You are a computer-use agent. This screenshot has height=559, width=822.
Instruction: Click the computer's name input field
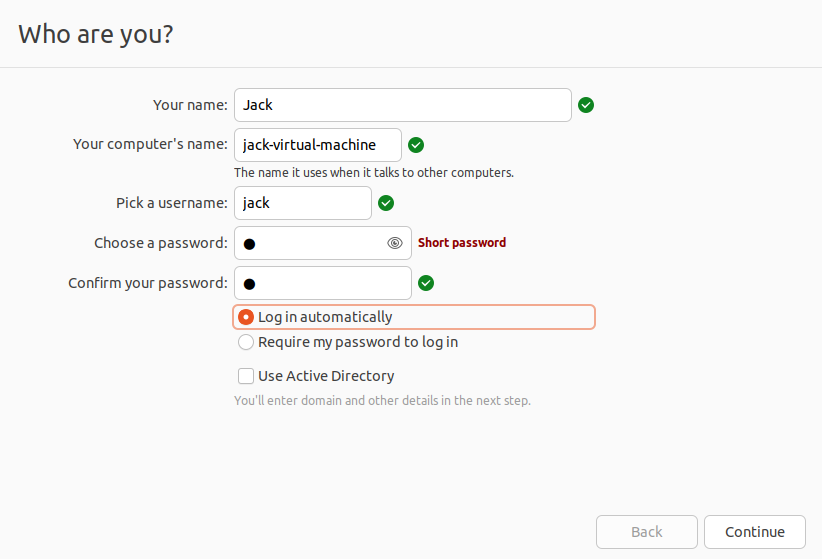coord(317,145)
